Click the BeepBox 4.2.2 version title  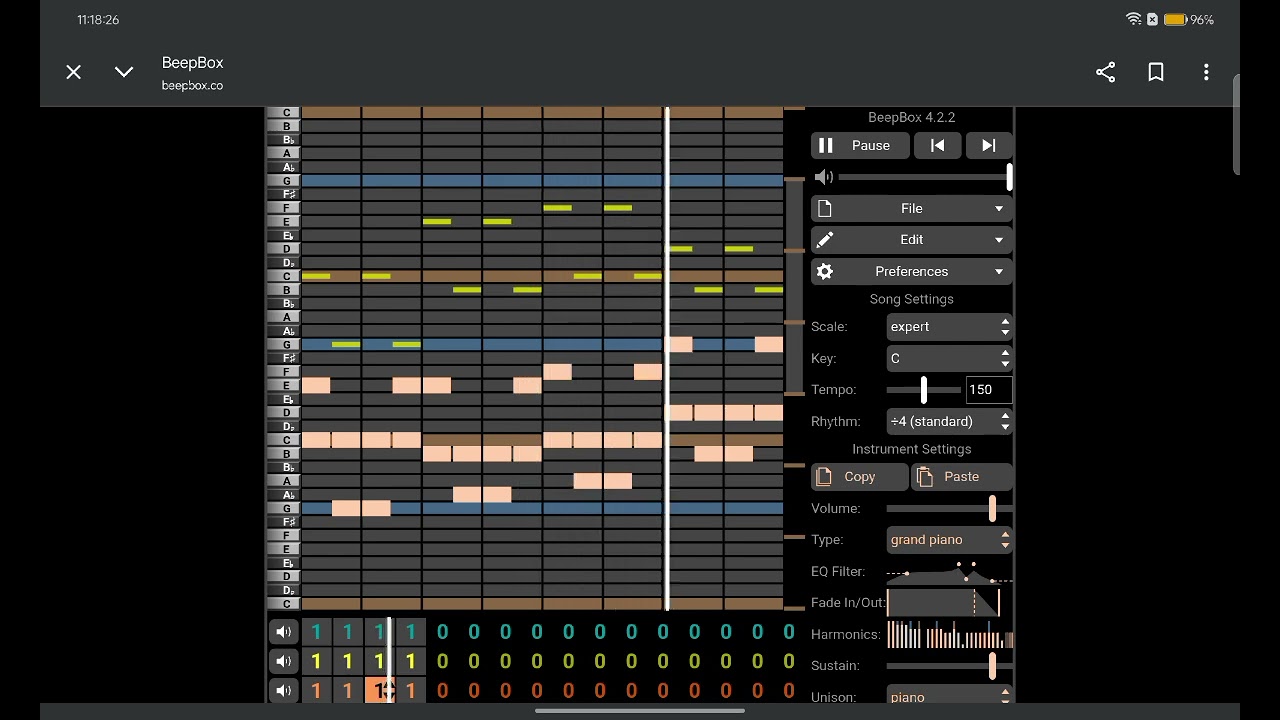click(912, 117)
